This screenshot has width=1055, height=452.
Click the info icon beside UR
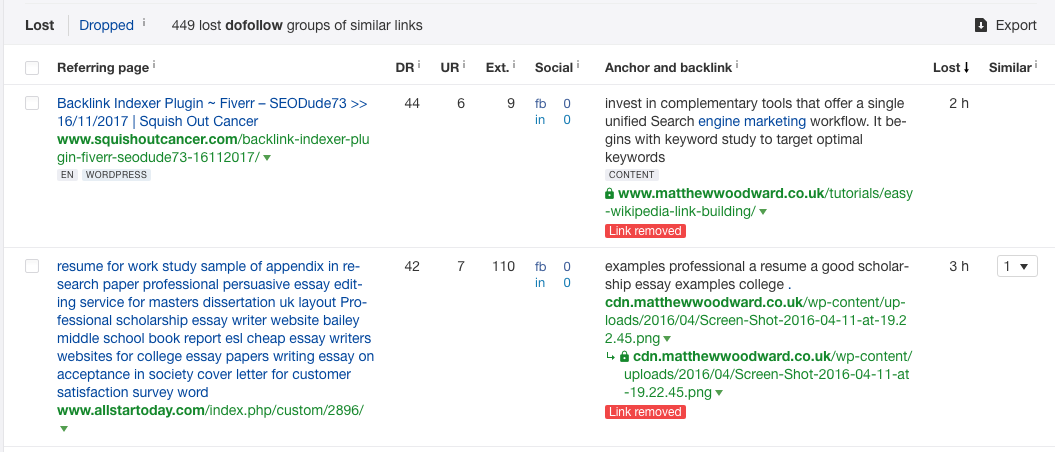462,66
